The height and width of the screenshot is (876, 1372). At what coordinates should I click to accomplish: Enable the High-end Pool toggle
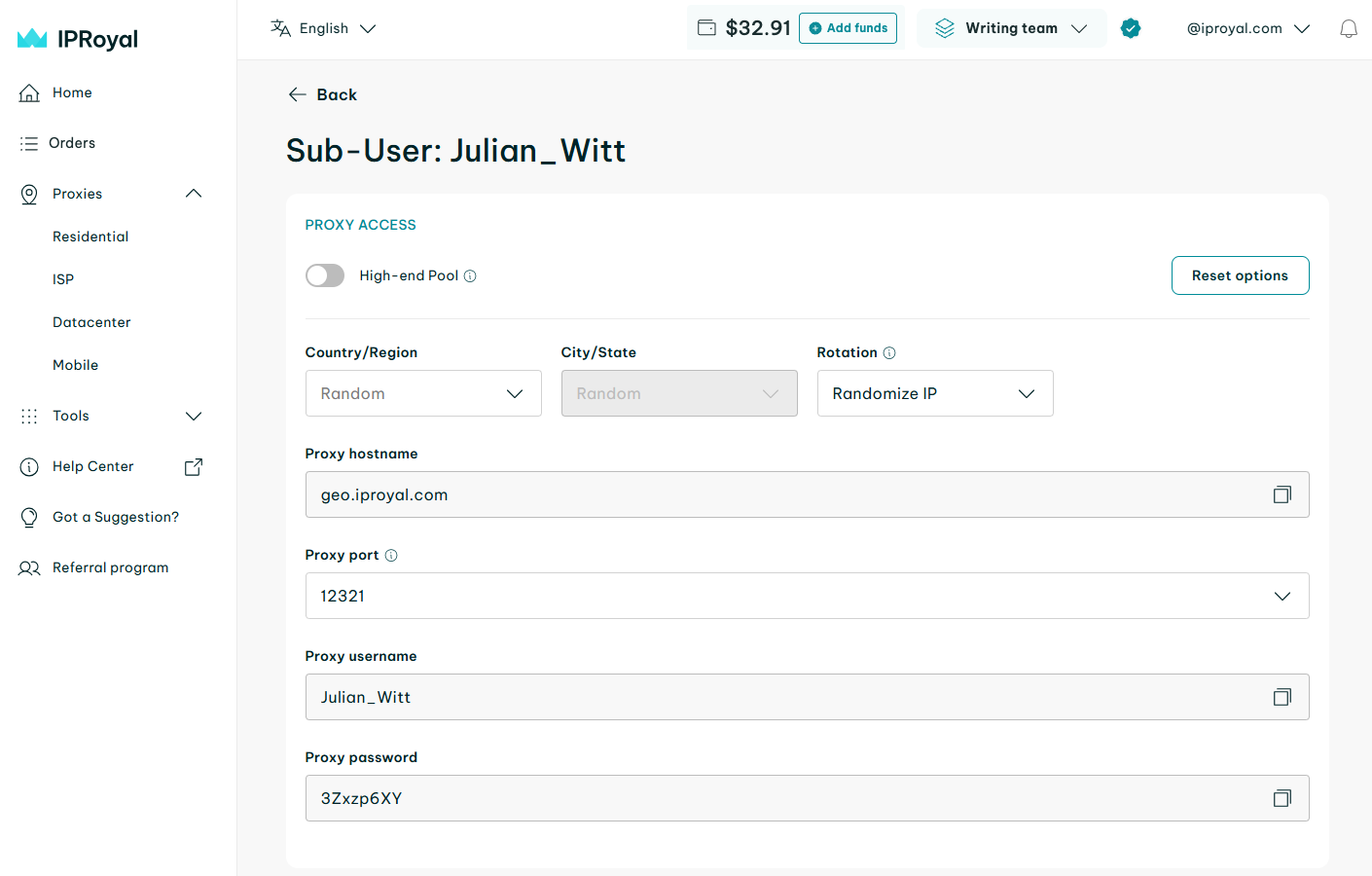click(x=325, y=275)
